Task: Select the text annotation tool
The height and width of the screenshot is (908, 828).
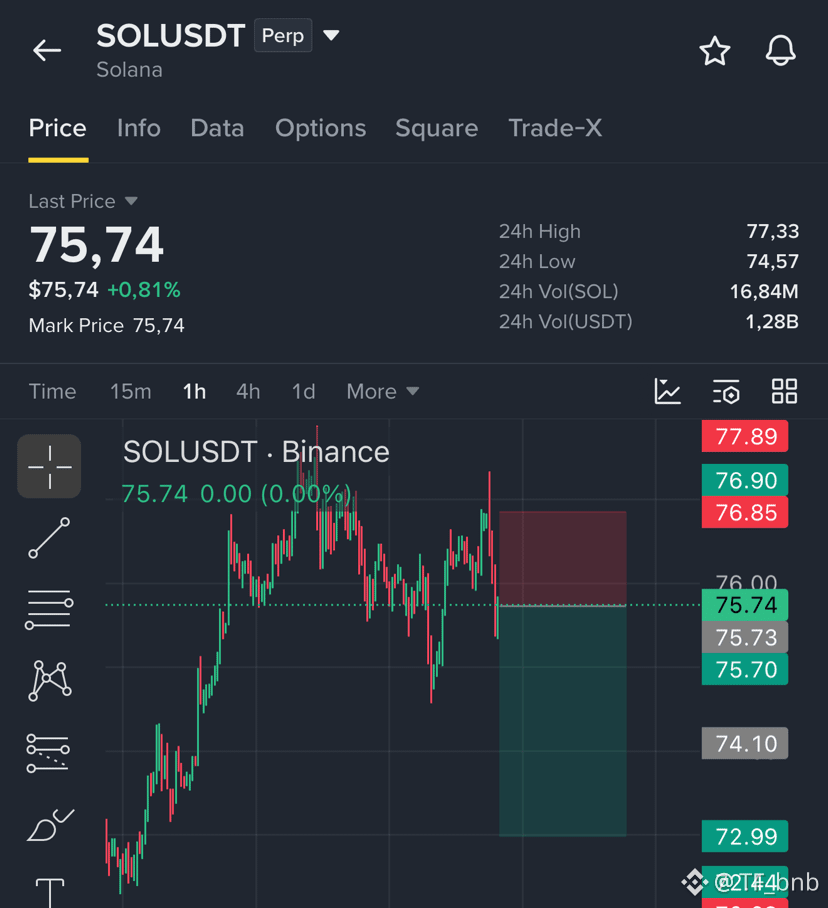Action: [50, 893]
